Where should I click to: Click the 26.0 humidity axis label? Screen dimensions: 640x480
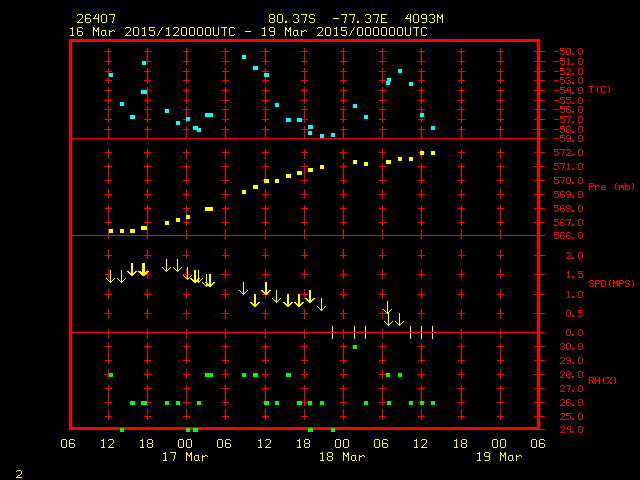pos(571,403)
